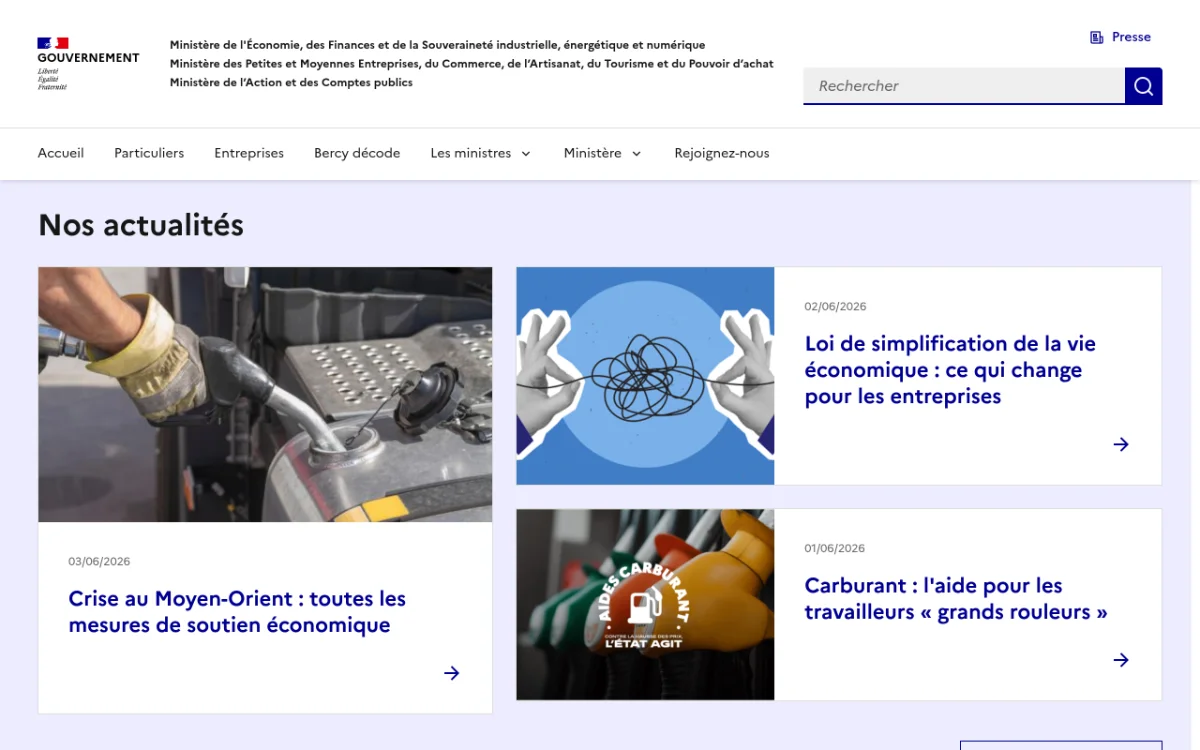1200x750 pixels.
Task: Click the Ministère des Petites et Moyennes Entreprises line
Action: pos(472,64)
